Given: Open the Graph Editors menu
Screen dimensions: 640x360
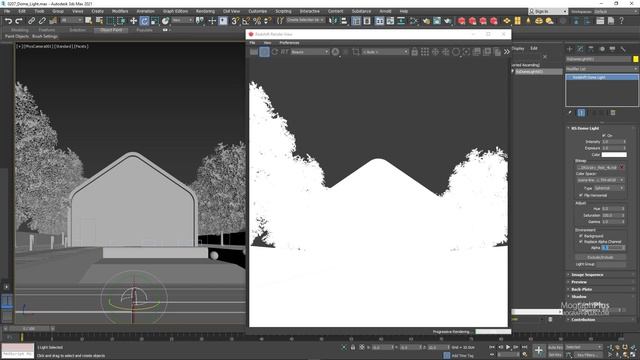Looking at the screenshot, I should (x=176, y=11).
